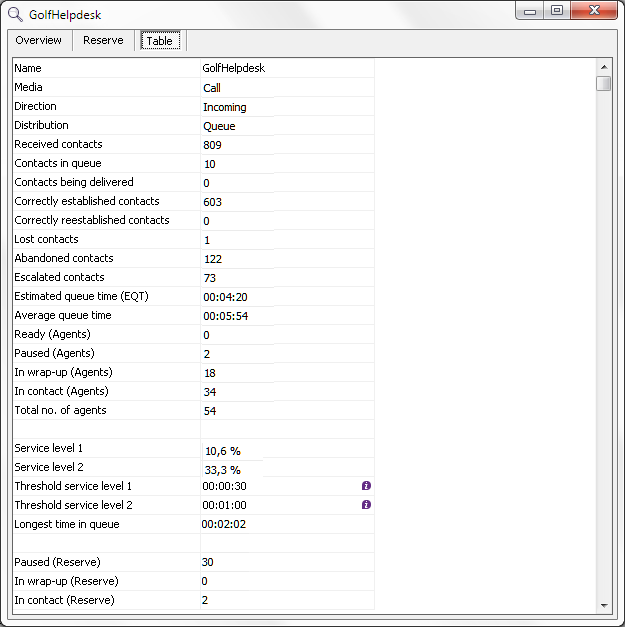Screen dimensions: 625x627
Task: Click the scrollbar up arrow
Action: tap(603, 66)
